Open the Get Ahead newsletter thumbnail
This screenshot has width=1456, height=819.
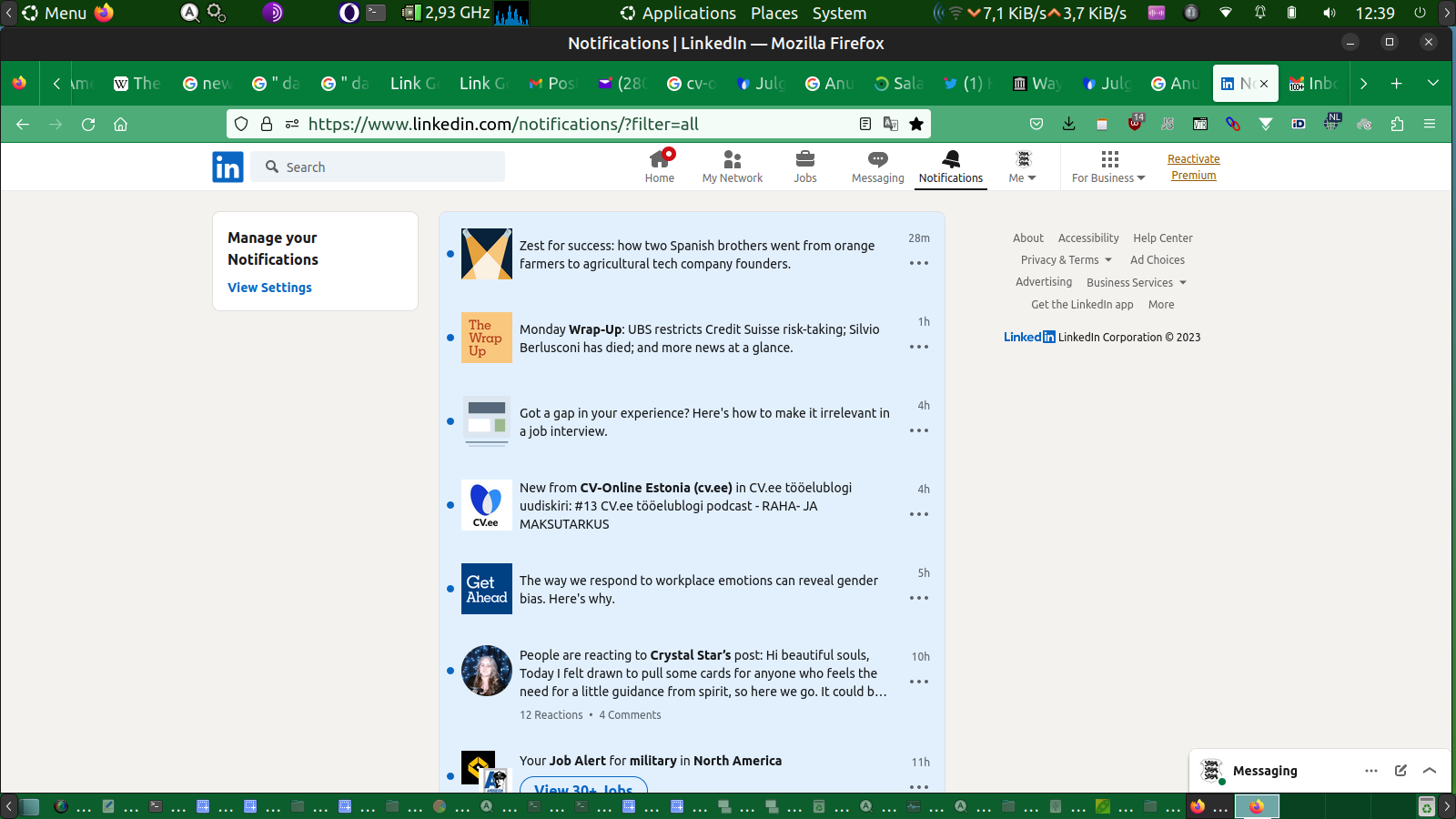[487, 589]
